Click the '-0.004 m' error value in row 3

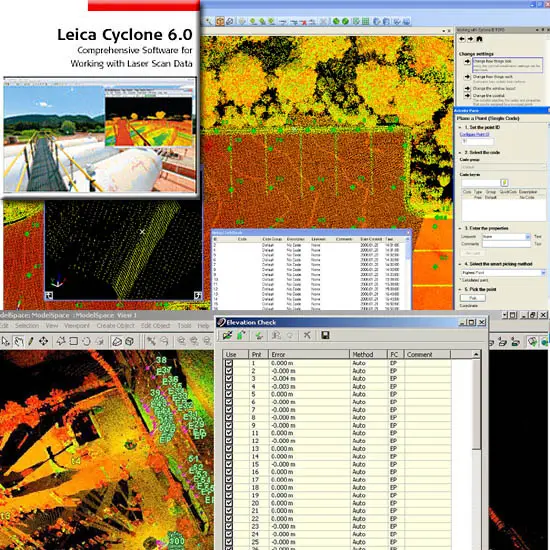tap(283, 378)
